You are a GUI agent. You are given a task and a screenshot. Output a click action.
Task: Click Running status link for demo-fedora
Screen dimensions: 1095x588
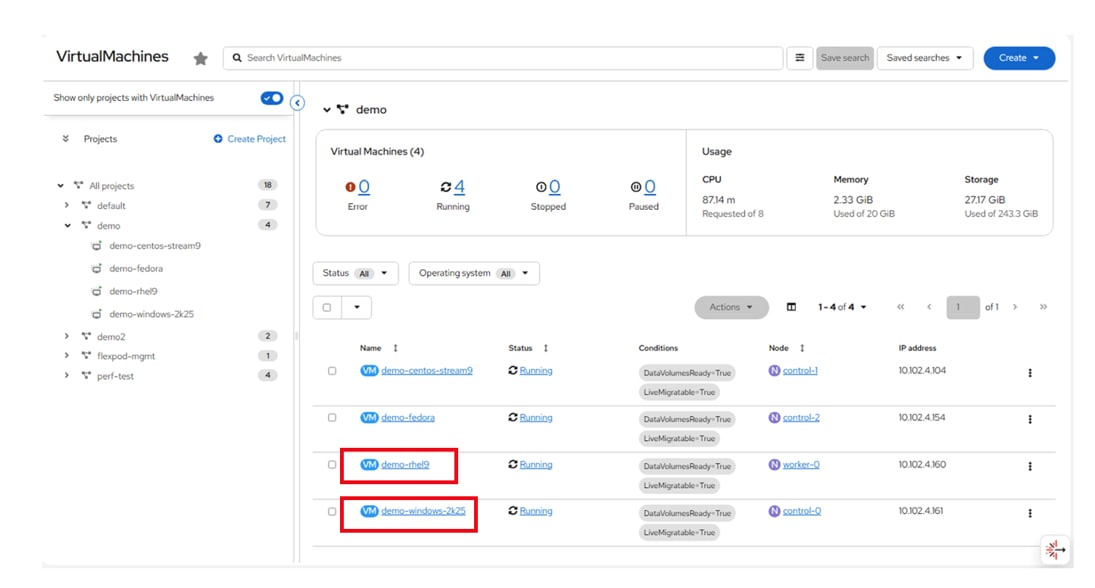point(536,418)
